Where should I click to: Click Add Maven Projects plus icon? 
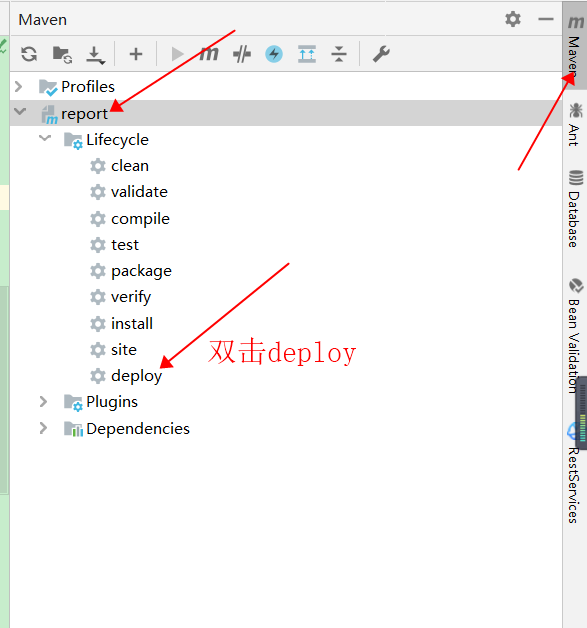[x=136, y=54]
